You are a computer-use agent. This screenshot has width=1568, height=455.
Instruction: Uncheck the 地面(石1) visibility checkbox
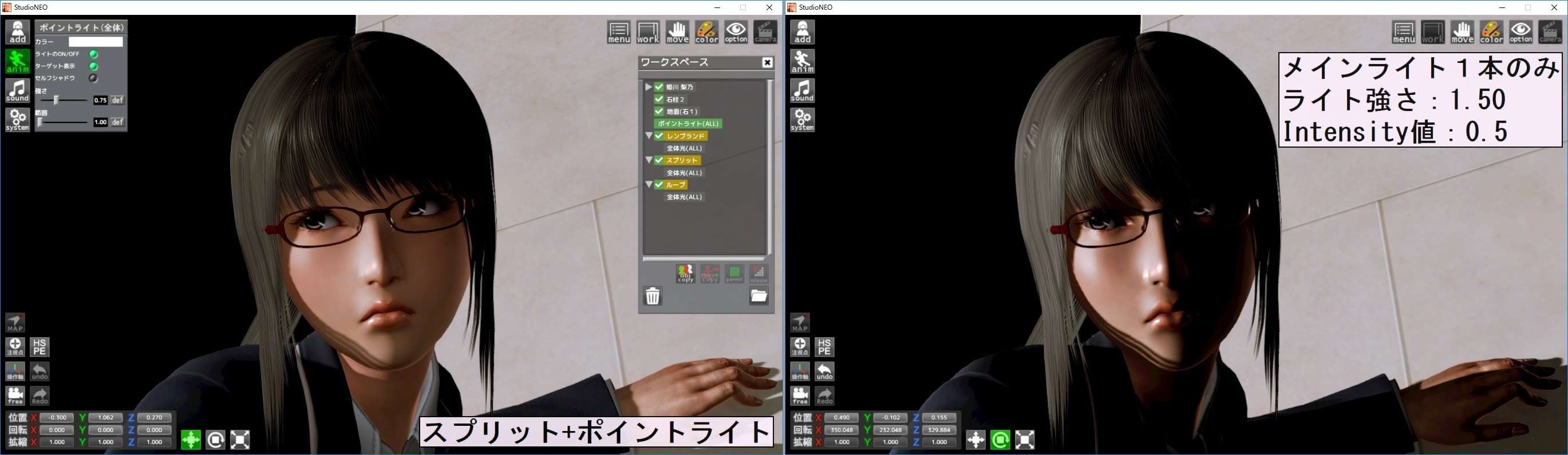click(658, 111)
